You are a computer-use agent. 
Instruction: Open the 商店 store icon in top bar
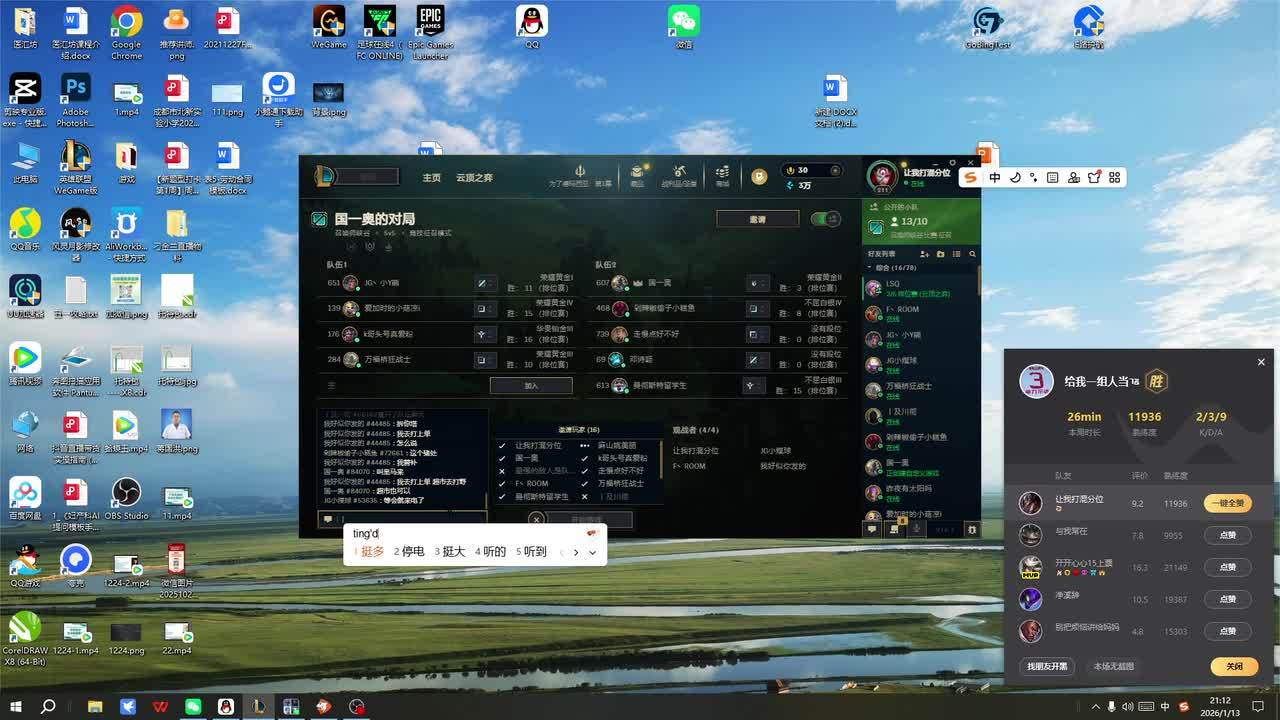coord(637,175)
